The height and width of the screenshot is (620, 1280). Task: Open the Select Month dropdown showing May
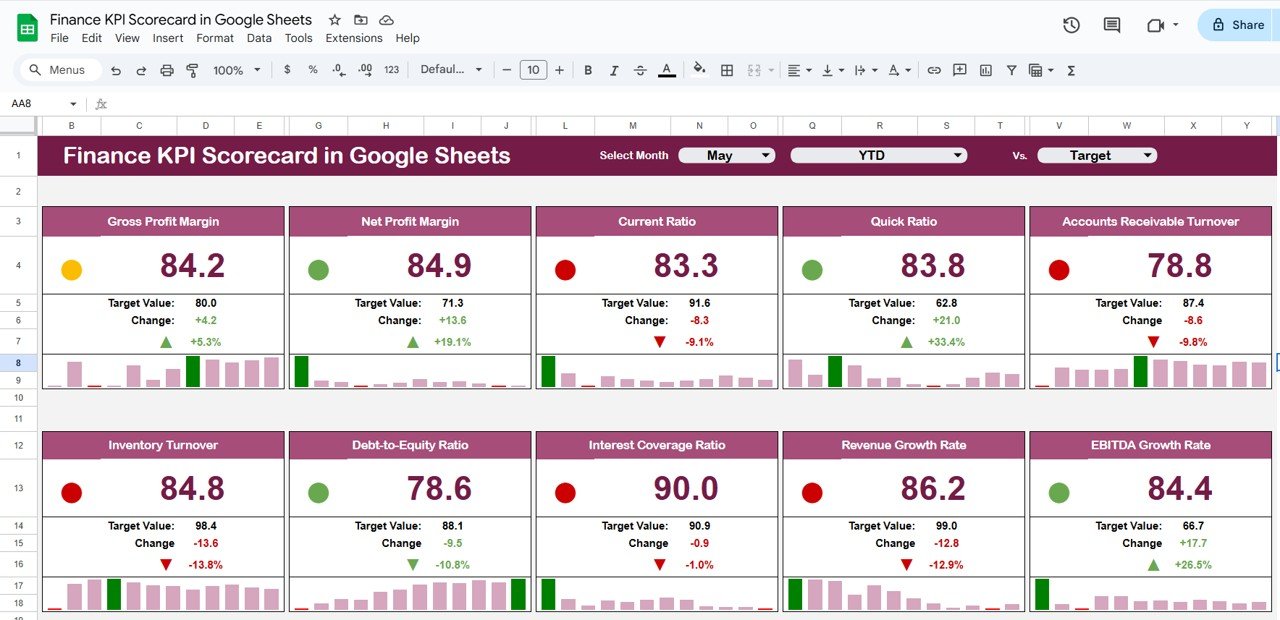[x=727, y=155]
